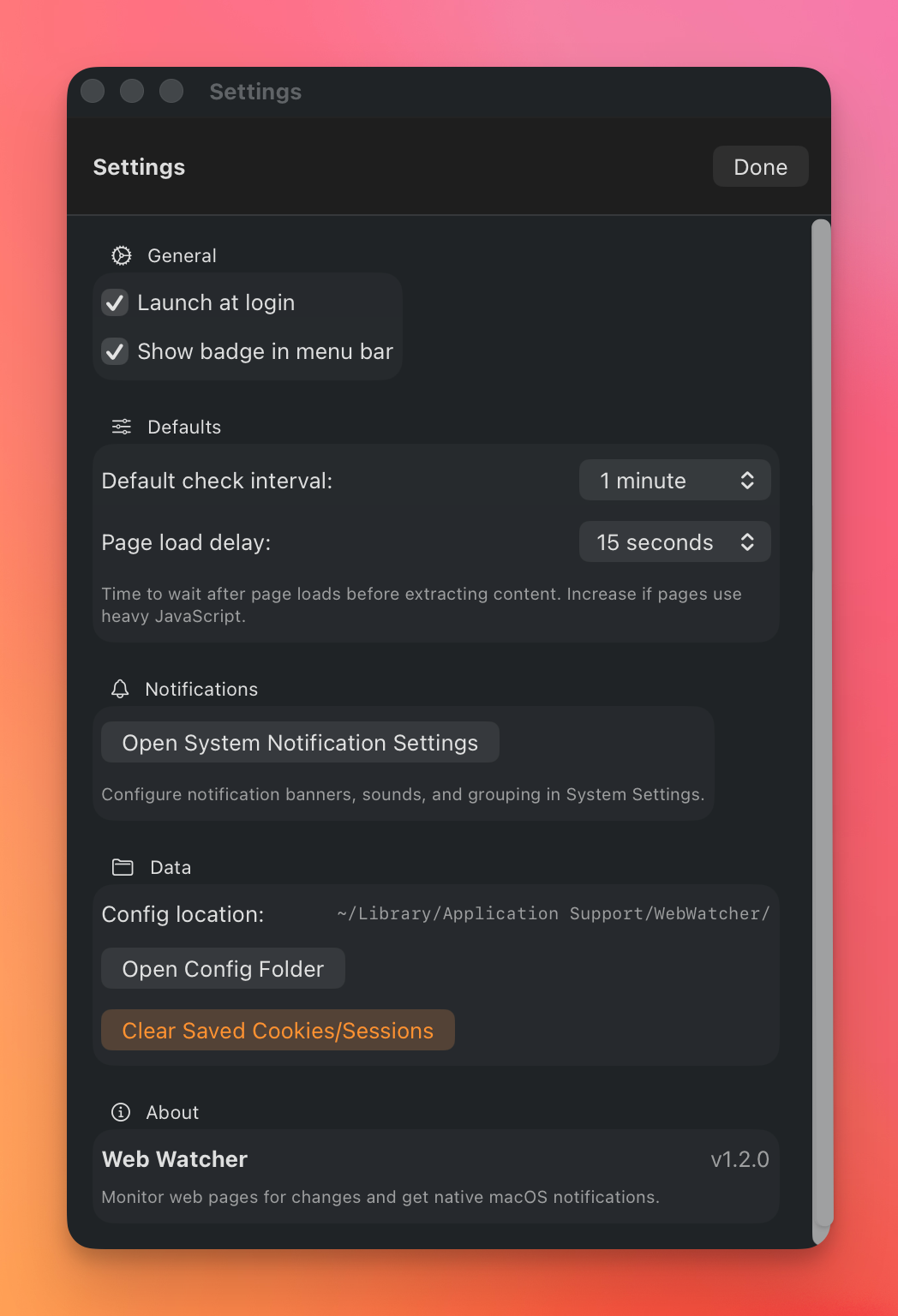This screenshot has height=1316, width=898.
Task: Click the Done button
Action: 761,167
